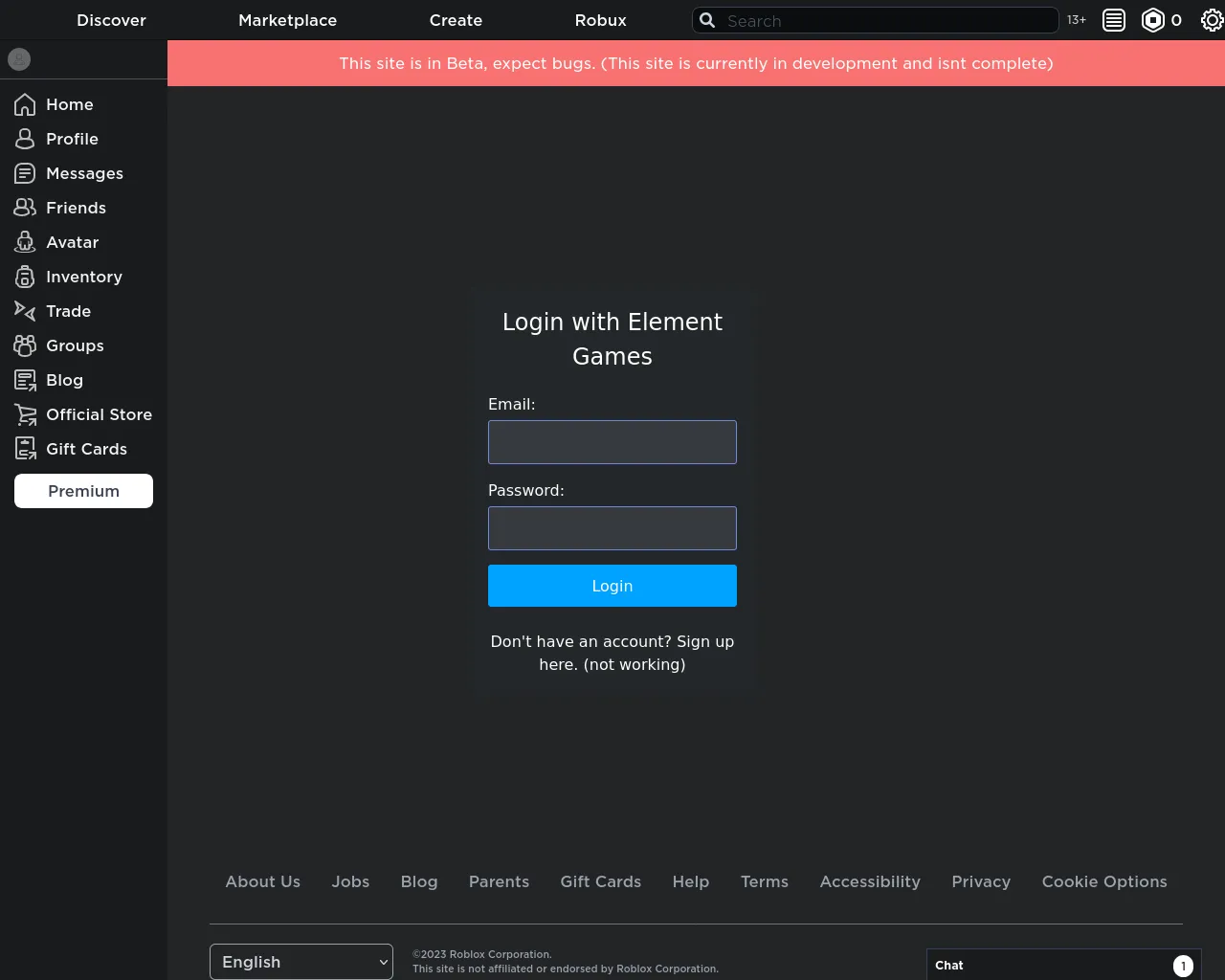1225x980 pixels.
Task: Click the Robux coin icon in header
Action: coord(1153,20)
